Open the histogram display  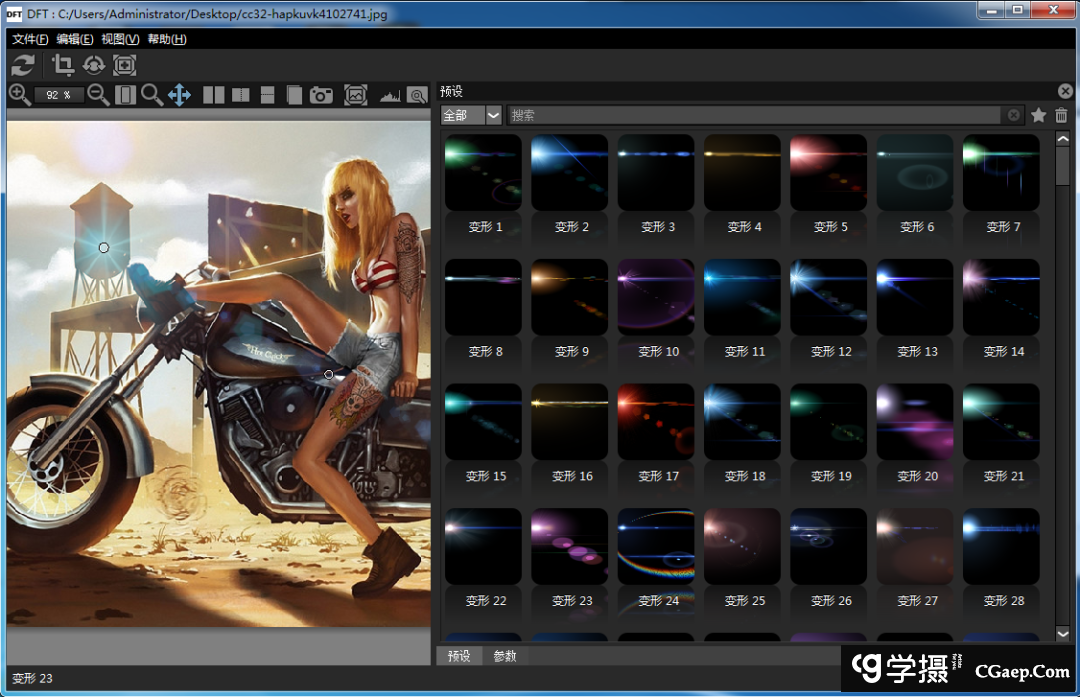point(389,95)
